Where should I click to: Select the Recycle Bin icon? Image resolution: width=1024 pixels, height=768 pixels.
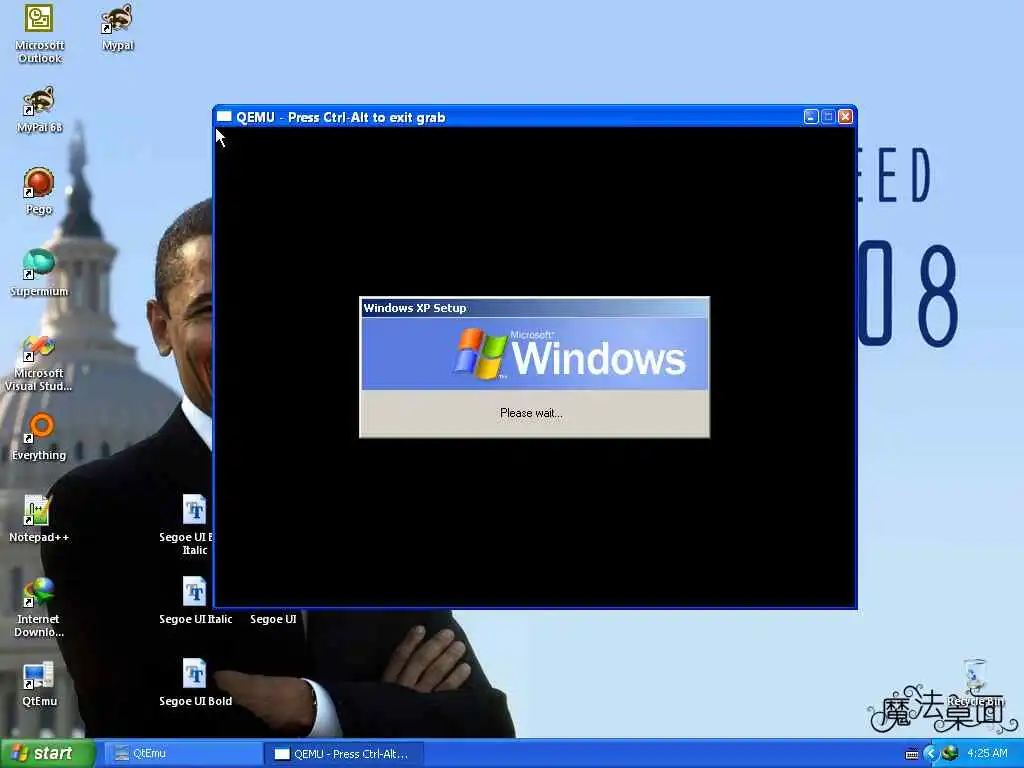click(x=975, y=682)
